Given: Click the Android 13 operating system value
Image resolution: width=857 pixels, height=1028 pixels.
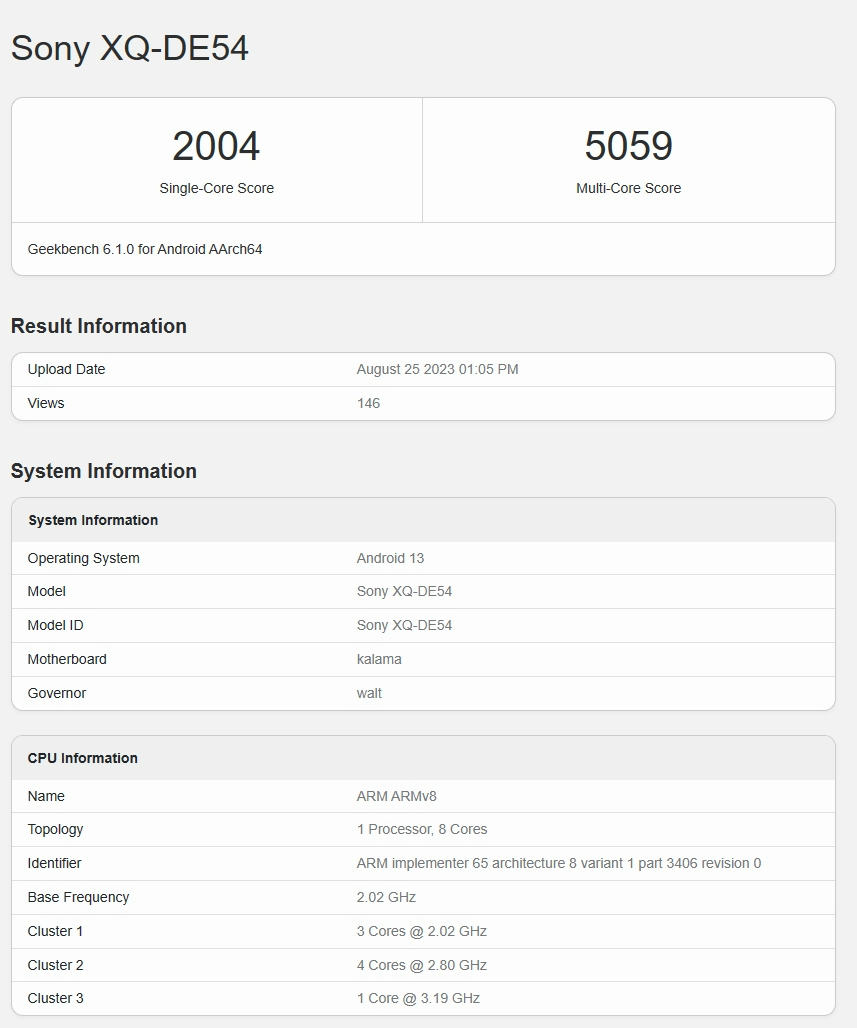Looking at the screenshot, I should coord(390,558).
